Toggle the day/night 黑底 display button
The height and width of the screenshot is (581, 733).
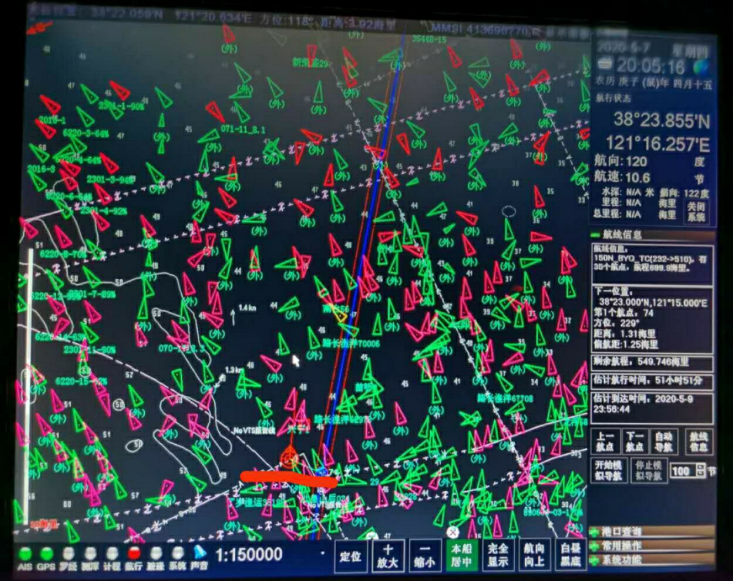[x=570, y=555]
